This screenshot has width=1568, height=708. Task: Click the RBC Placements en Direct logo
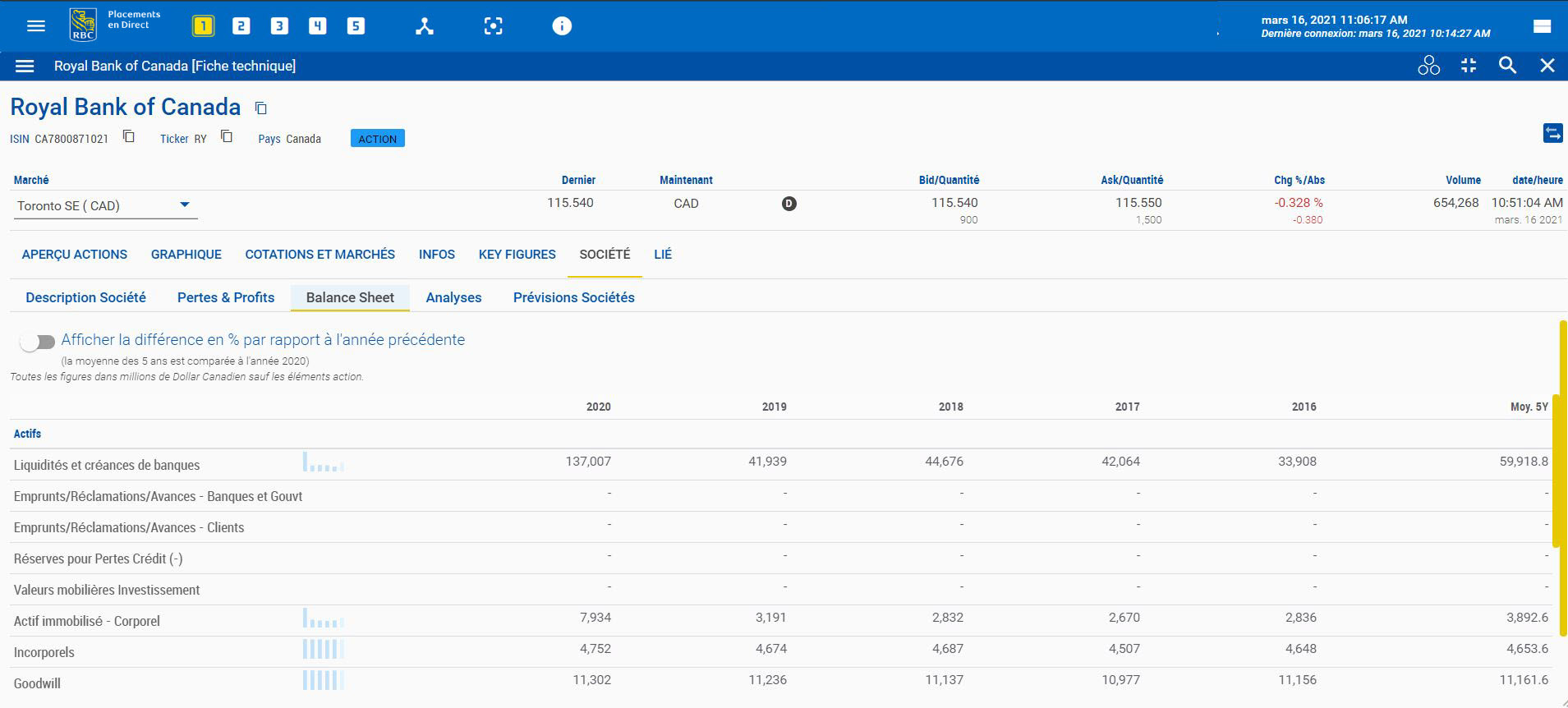click(115, 25)
